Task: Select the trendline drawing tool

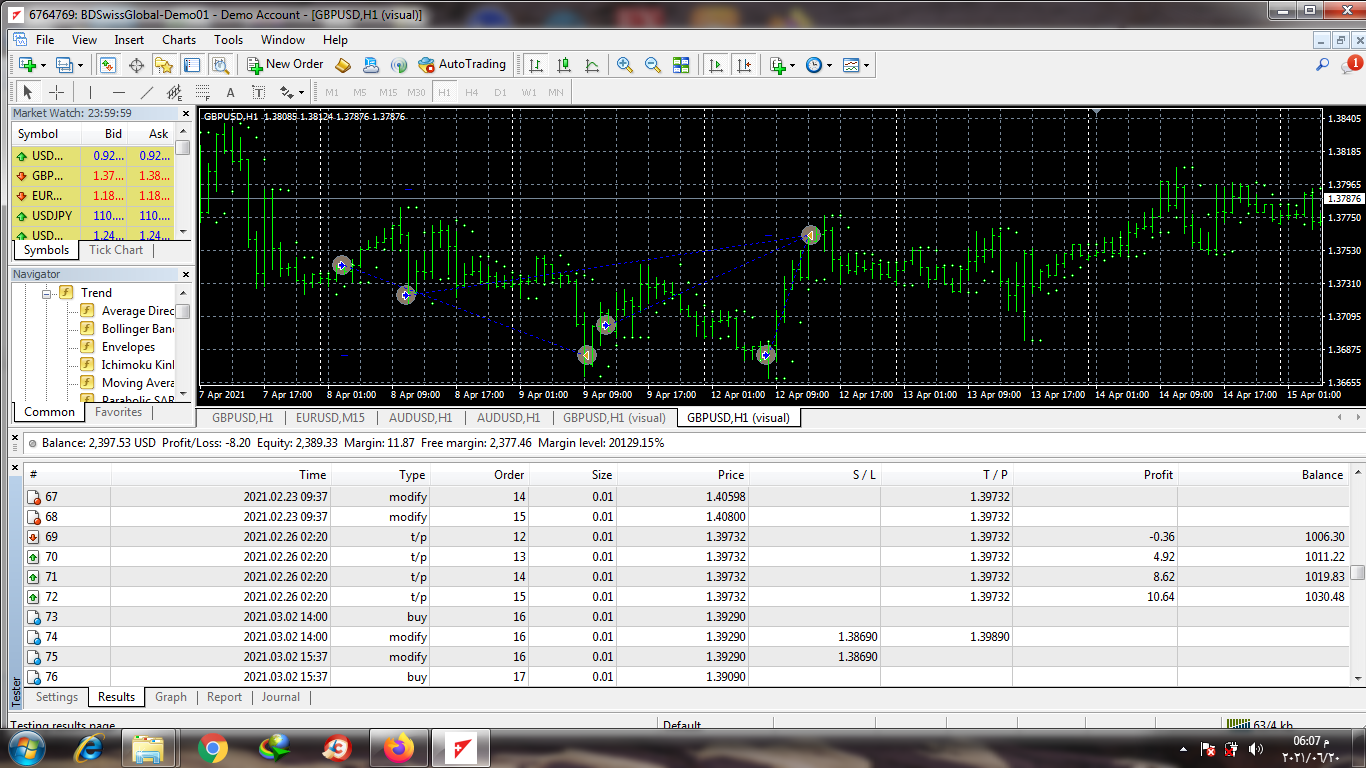Action: pos(147,92)
